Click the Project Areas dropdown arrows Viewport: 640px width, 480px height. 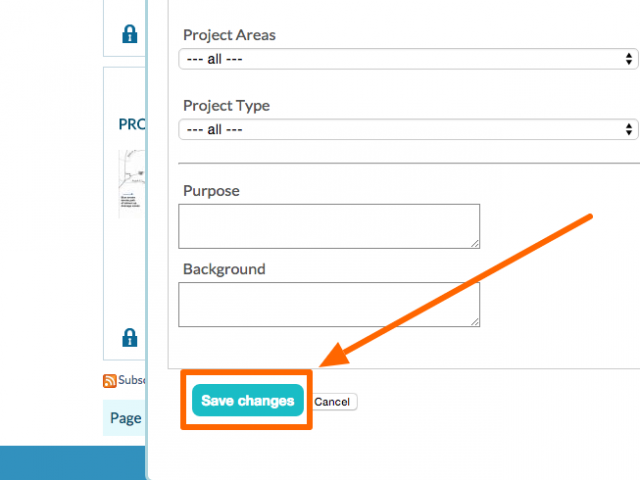(x=629, y=59)
